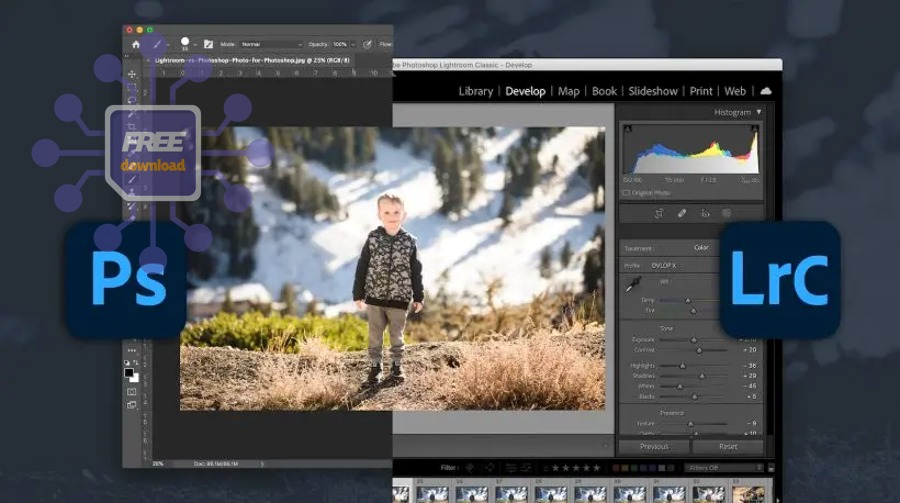Screen dimensions: 900x503
Task: Toggle Quick Mask mode in Photoshop
Action: (131, 392)
